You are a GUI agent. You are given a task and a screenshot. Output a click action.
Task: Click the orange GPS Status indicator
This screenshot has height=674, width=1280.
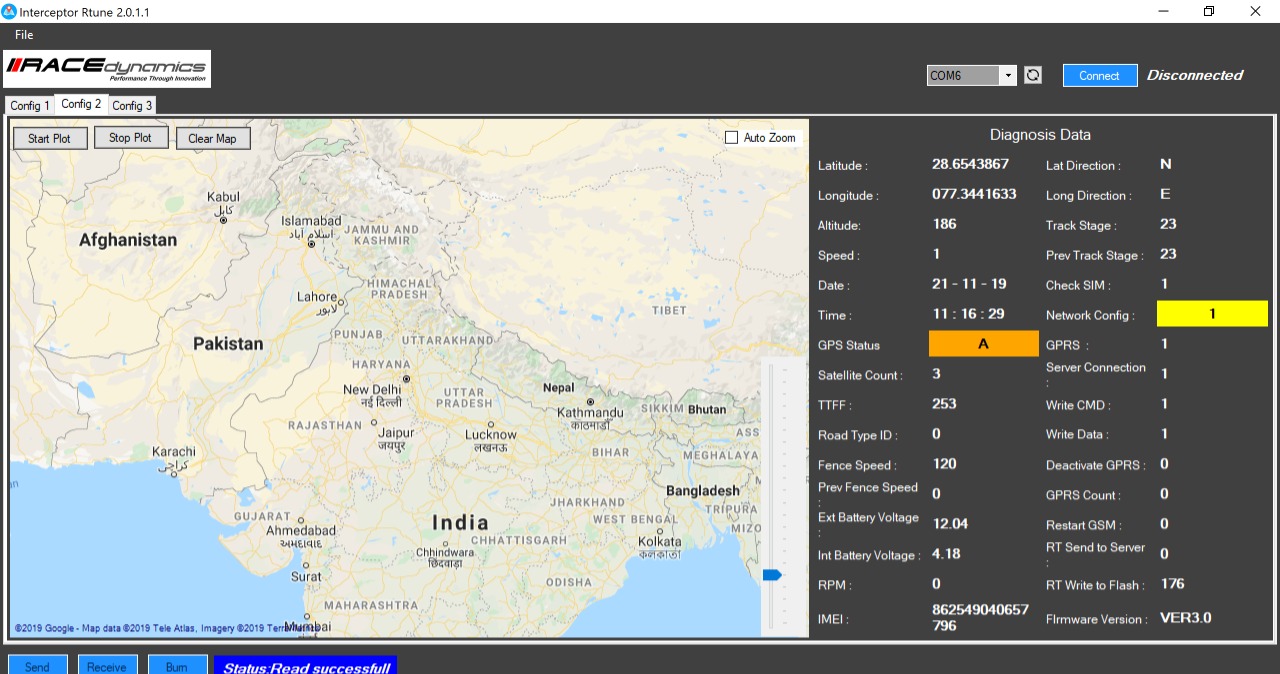coord(984,344)
